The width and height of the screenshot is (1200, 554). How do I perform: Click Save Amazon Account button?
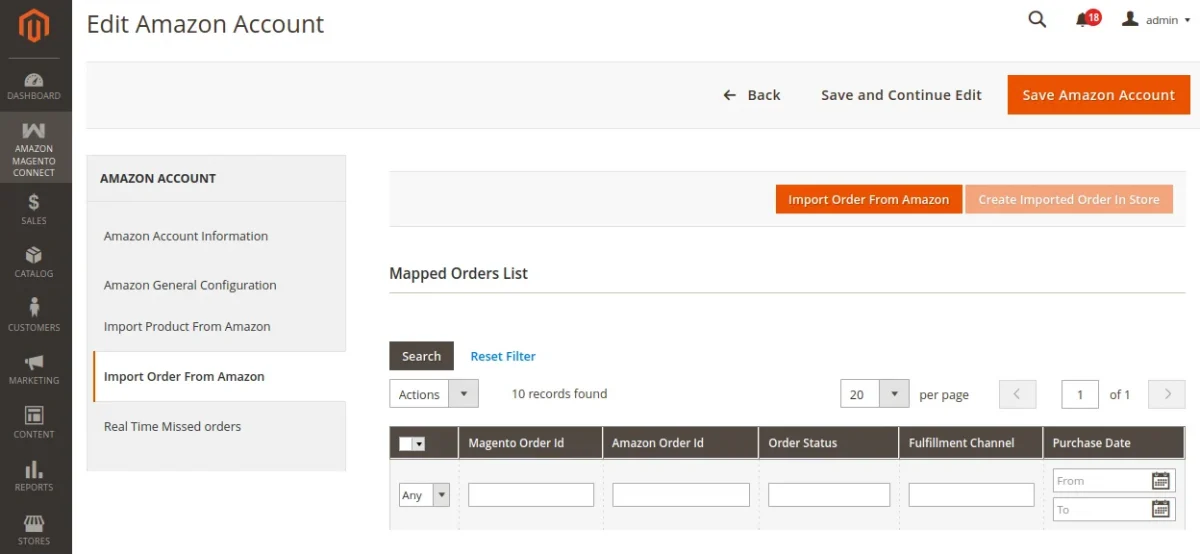1098,95
